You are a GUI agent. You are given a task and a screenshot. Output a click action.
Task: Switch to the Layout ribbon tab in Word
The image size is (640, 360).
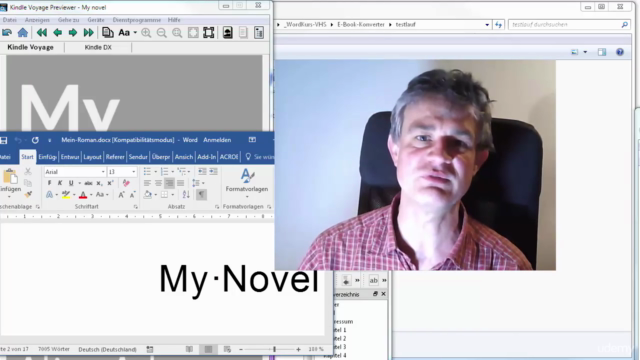coord(92,157)
